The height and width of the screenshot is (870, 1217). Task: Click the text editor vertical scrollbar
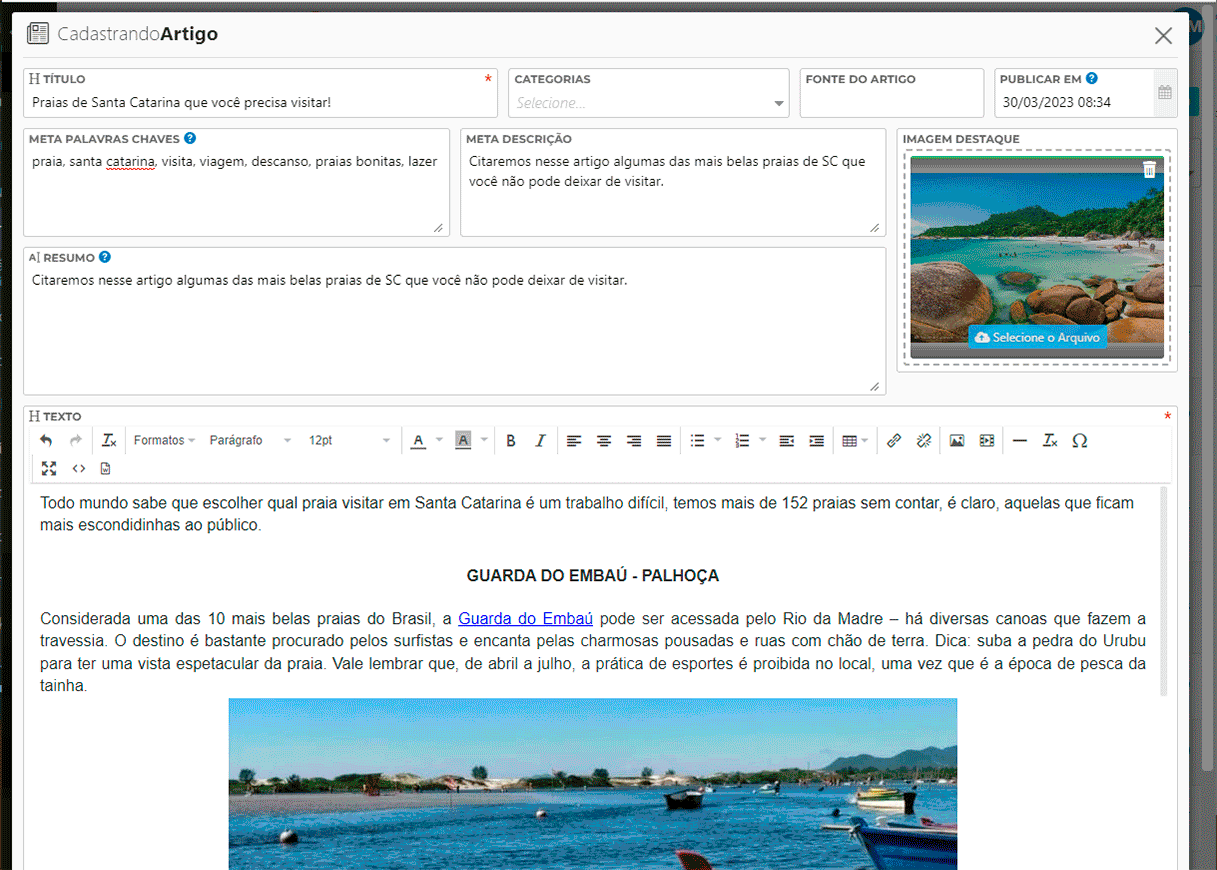click(x=1163, y=590)
